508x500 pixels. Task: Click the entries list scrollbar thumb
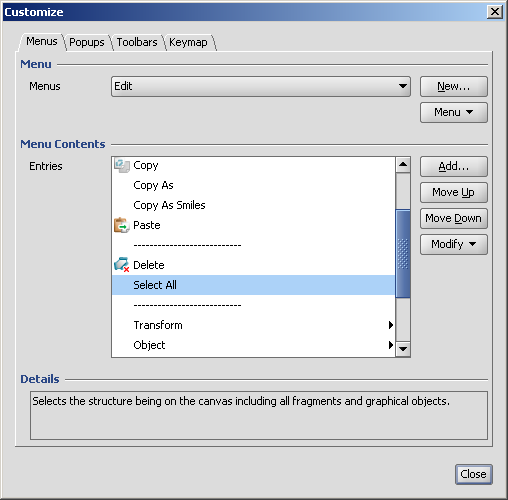[403, 253]
